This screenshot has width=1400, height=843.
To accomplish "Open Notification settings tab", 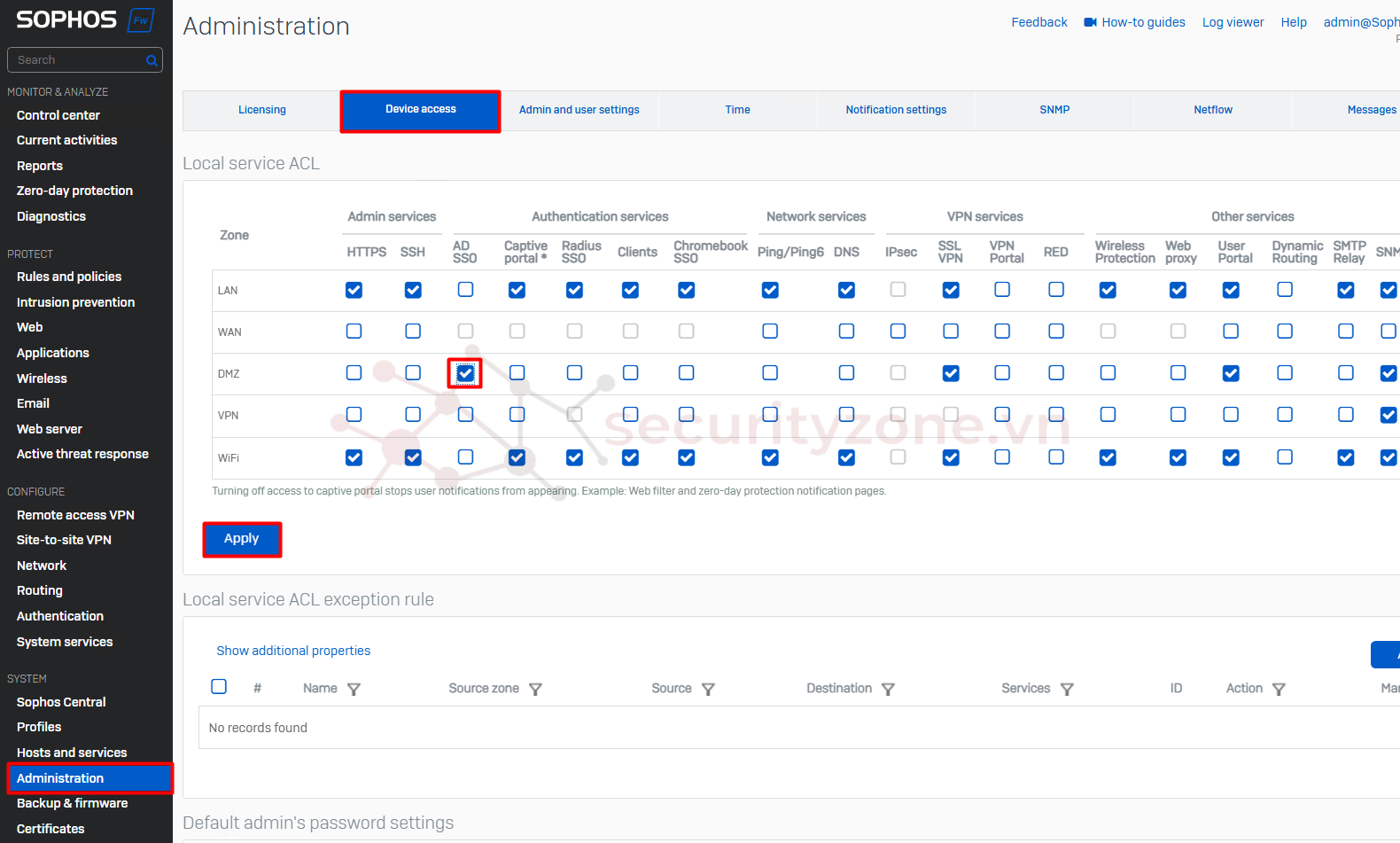I will pyautogui.click(x=896, y=110).
